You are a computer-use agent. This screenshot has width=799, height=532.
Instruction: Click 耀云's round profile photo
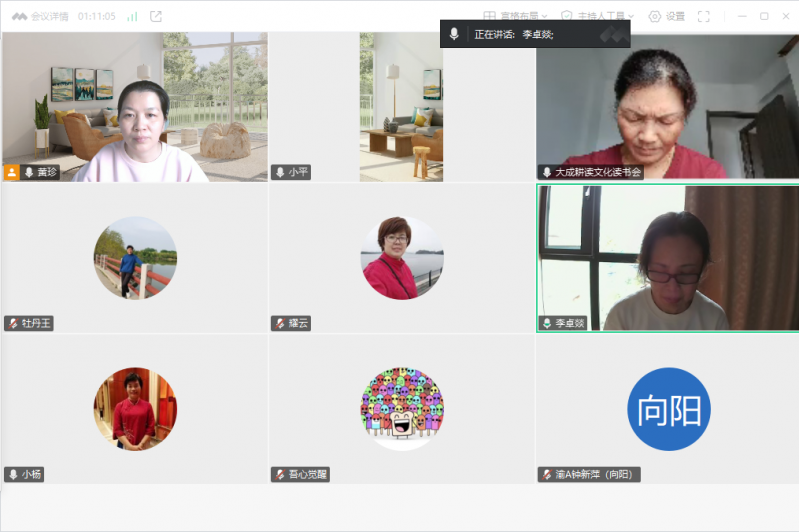click(402, 258)
